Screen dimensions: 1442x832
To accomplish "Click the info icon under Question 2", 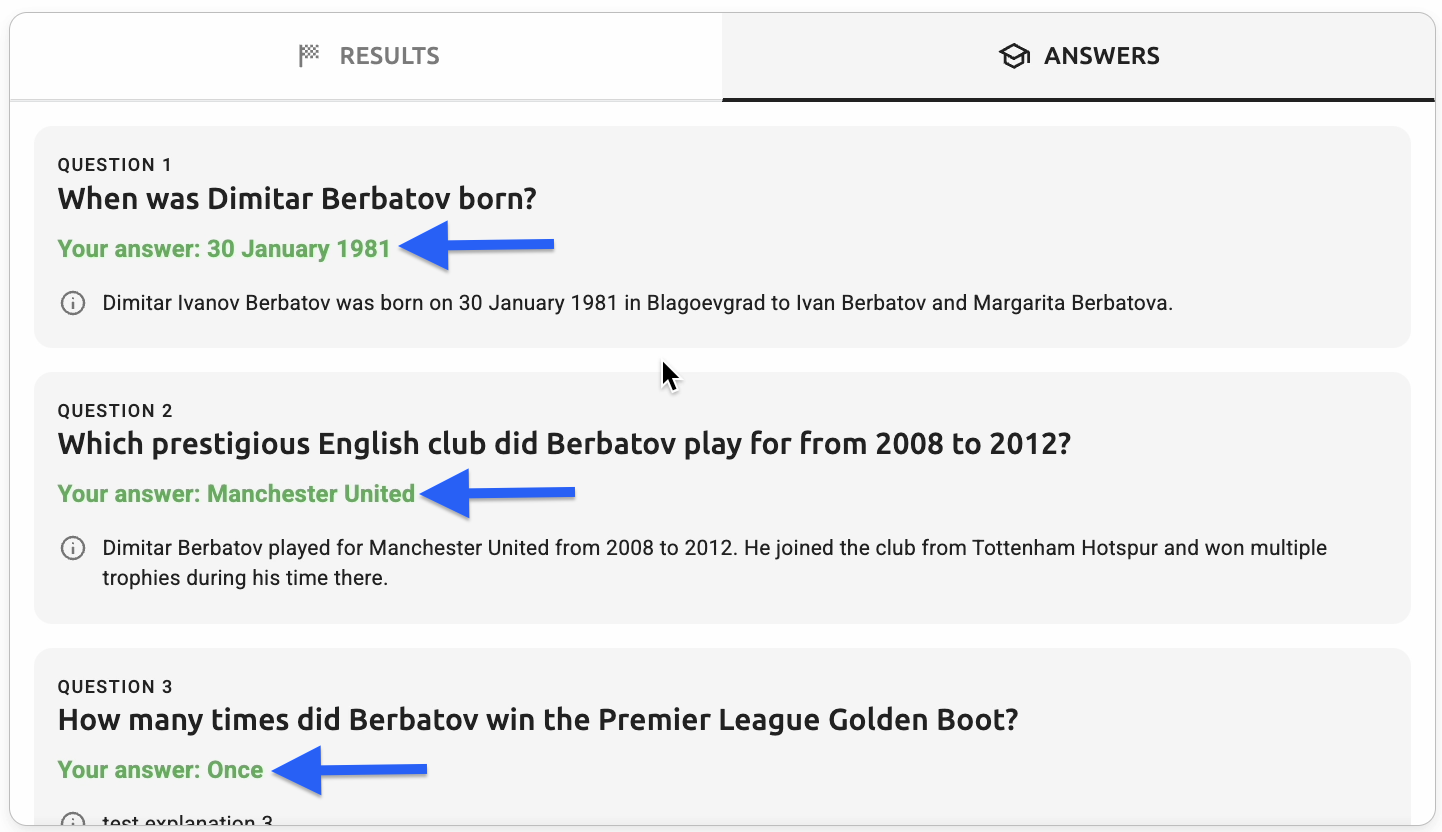I will point(73,548).
